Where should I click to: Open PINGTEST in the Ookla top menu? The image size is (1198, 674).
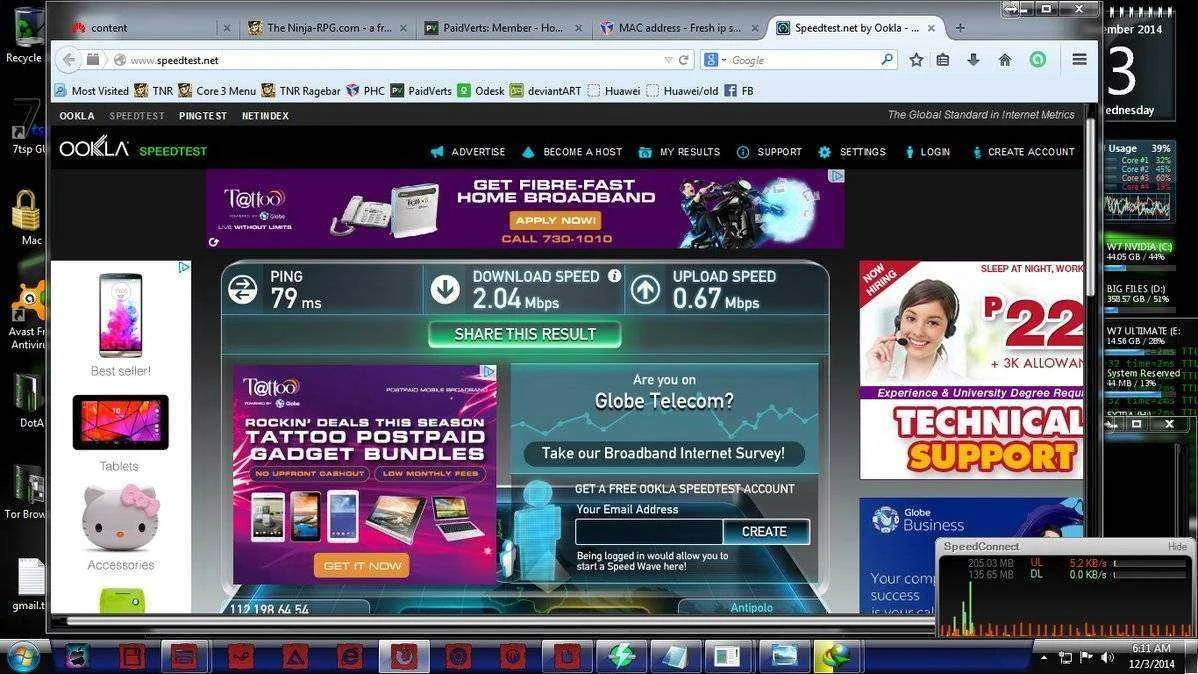tap(202, 116)
